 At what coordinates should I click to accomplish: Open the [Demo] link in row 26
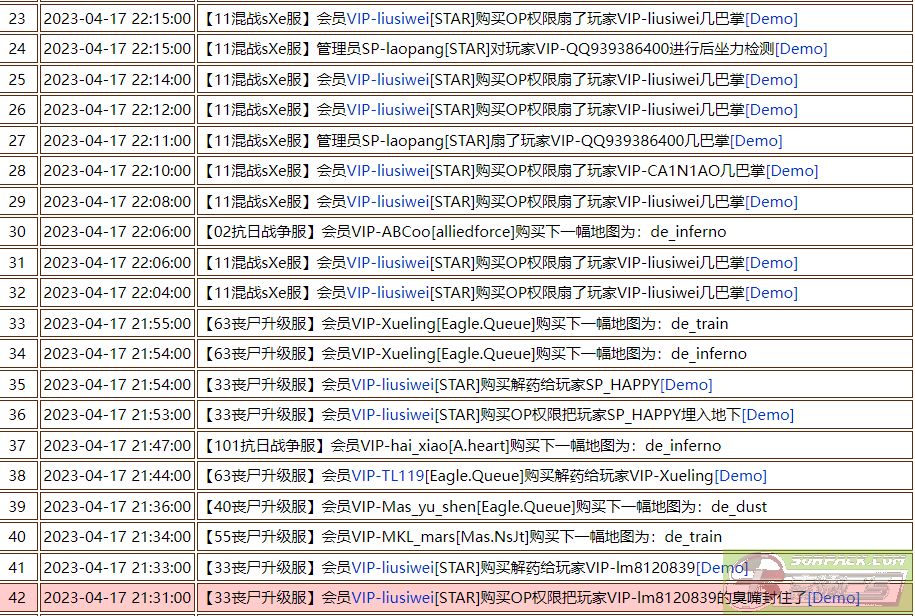pos(771,110)
